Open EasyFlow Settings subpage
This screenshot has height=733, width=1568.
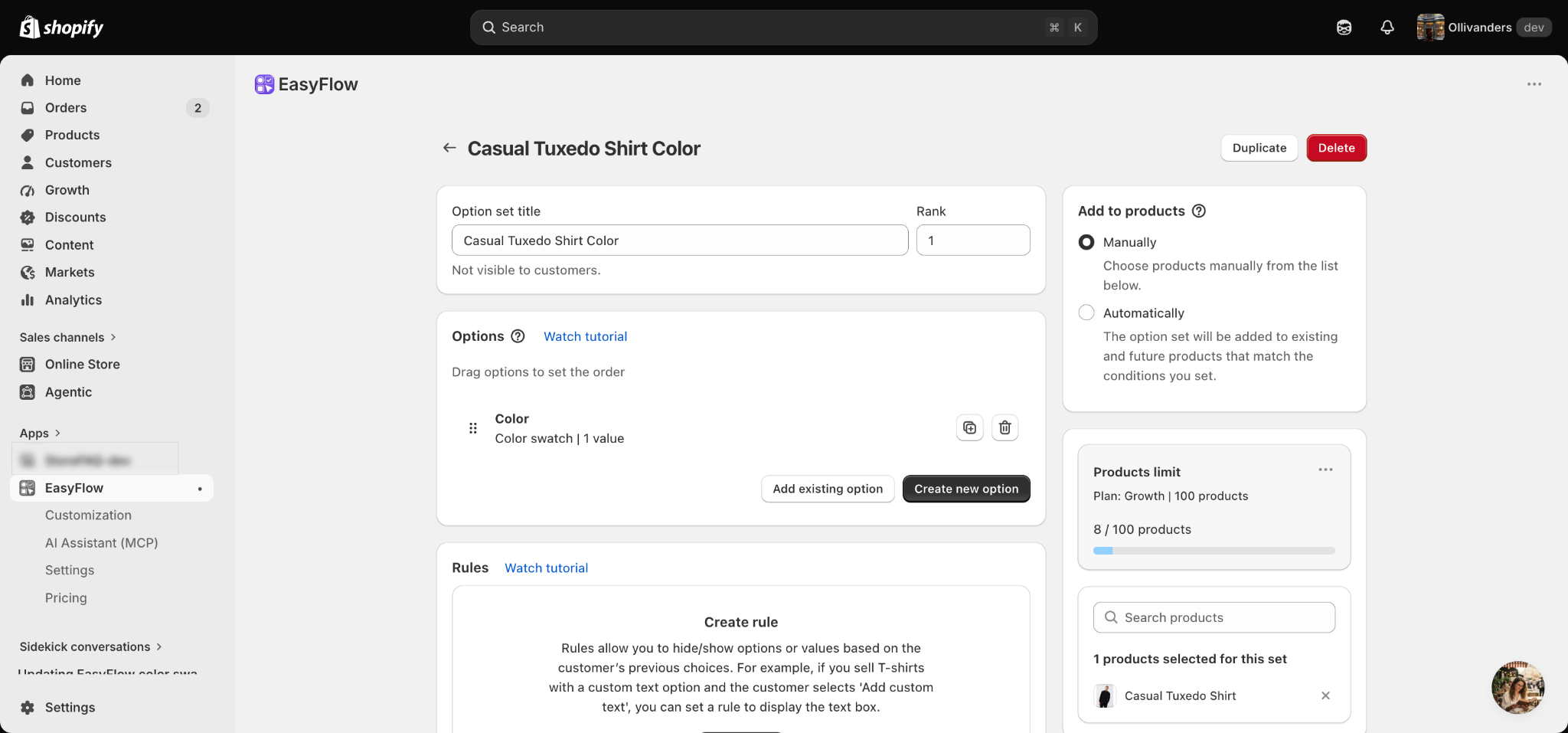[x=70, y=571]
